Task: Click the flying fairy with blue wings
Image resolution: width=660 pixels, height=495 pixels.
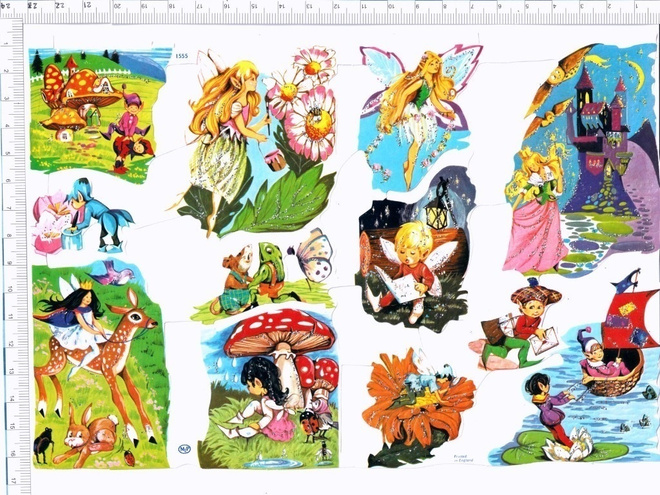Action: coord(419,118)
